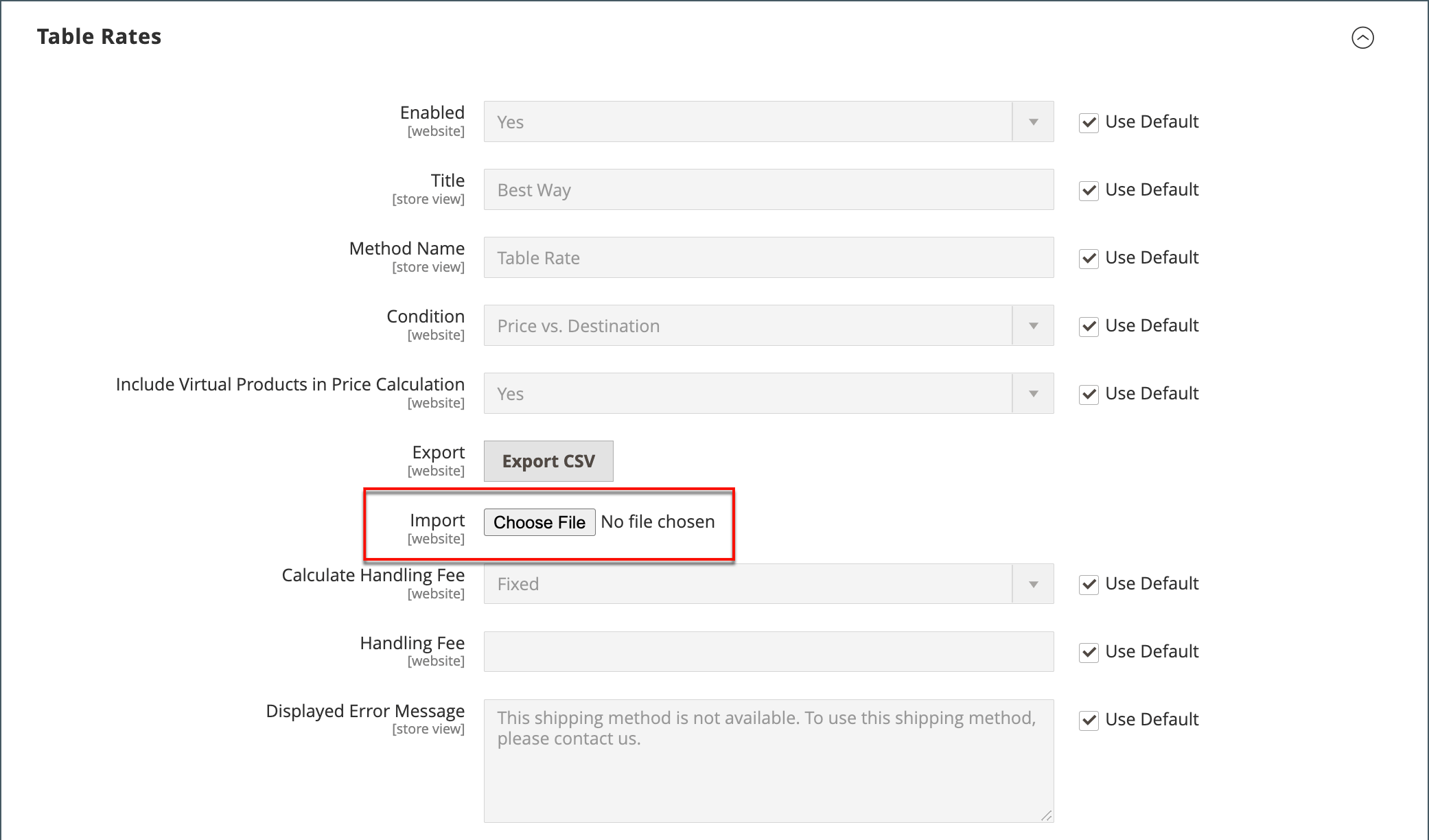Collapse the Table Rates section arrow icon
Image resolution: width=1429 pixels, height=840 pixels.
1362,37
